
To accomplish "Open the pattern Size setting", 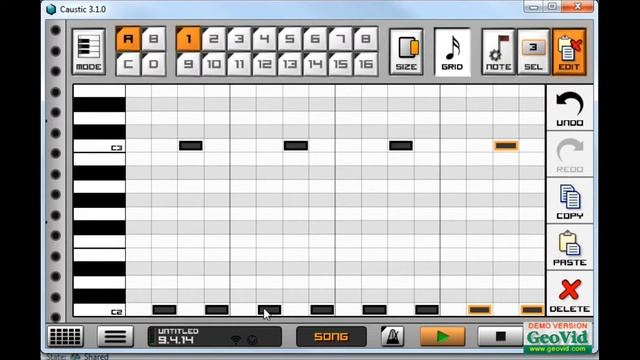I will coord(406,52).
